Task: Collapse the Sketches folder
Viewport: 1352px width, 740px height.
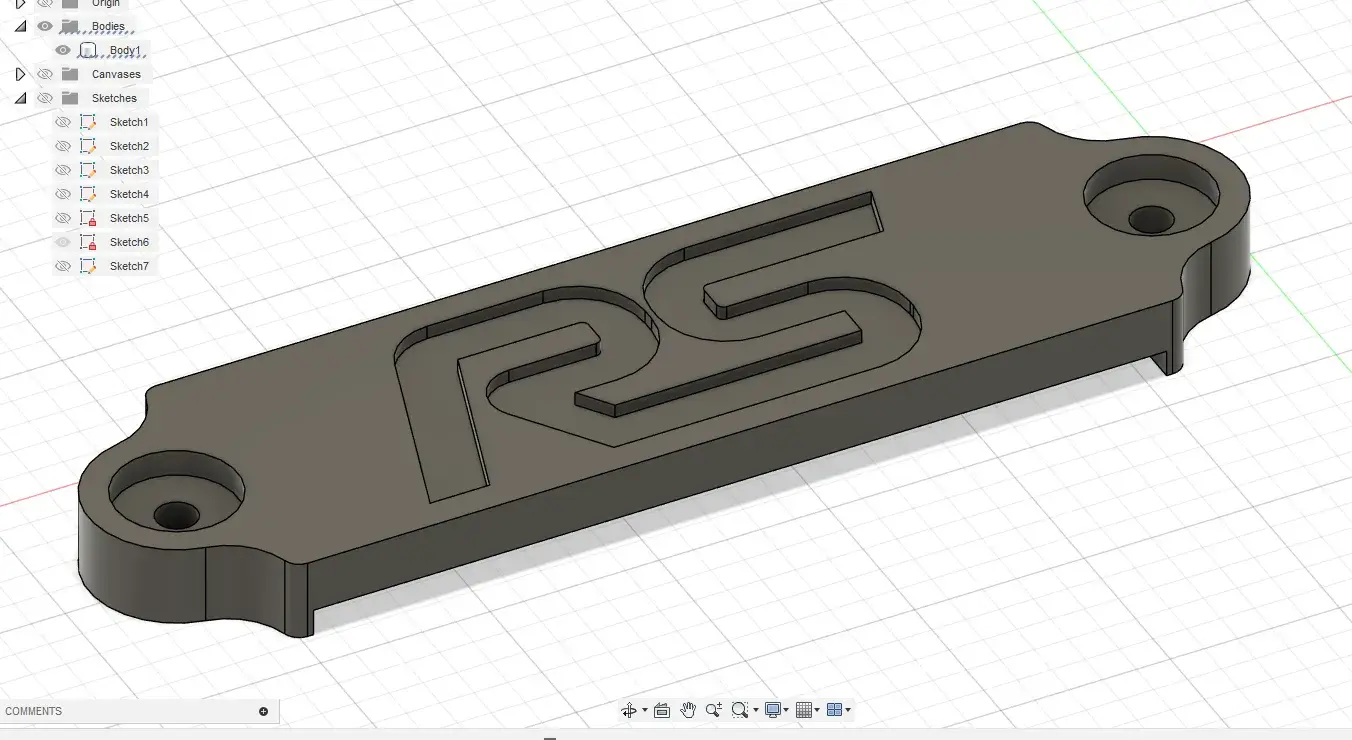Action: click(20, 98)
